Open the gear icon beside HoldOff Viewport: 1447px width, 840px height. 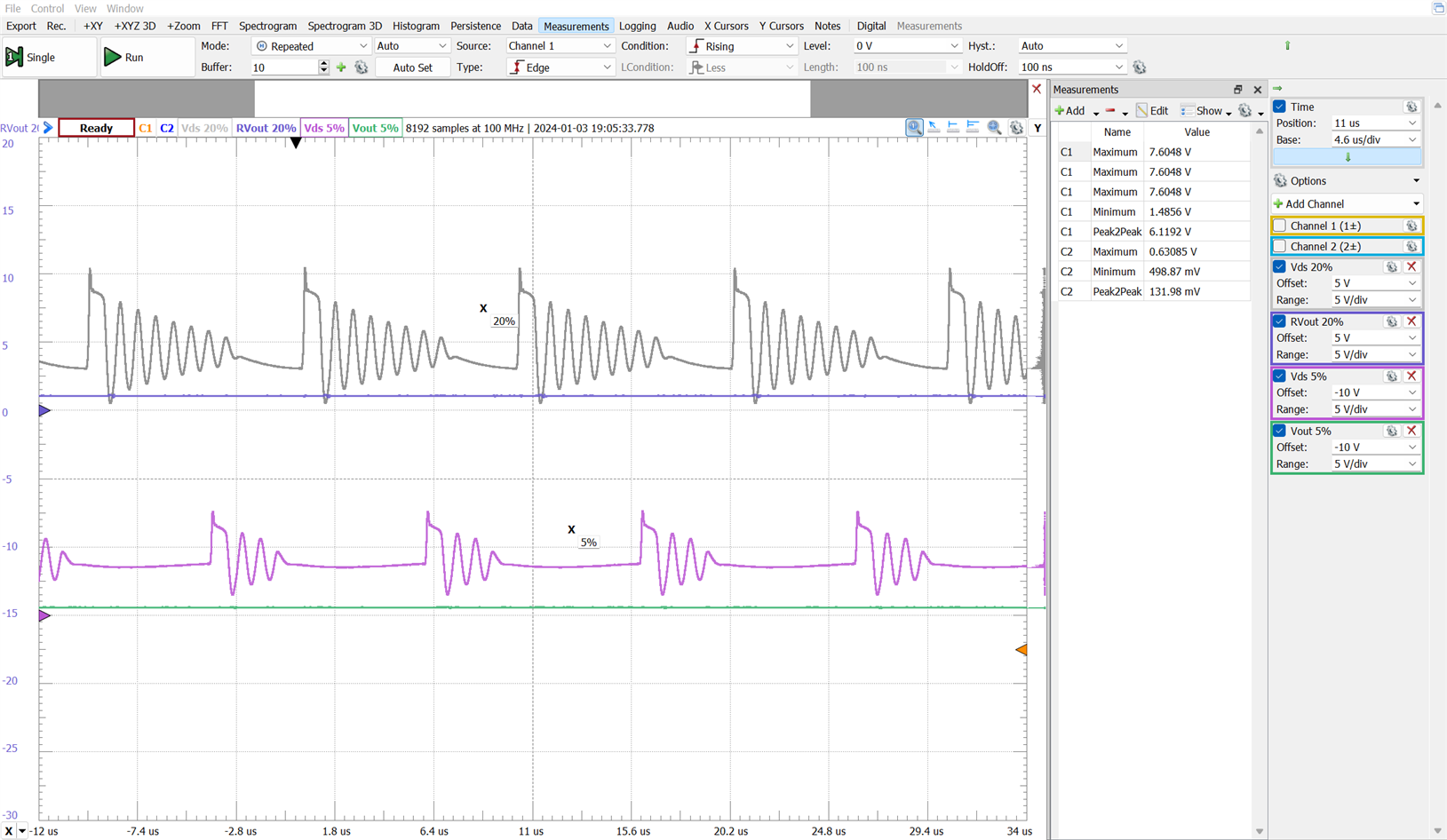[1140, 67]
